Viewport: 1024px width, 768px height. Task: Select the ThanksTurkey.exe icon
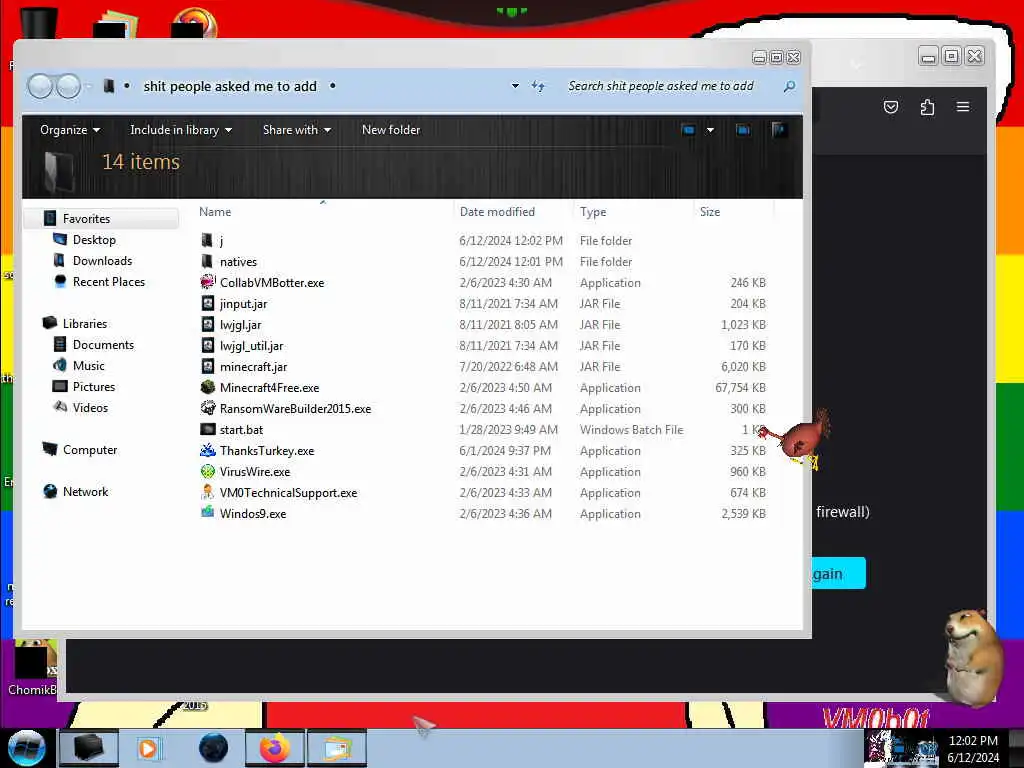[208, 450]
